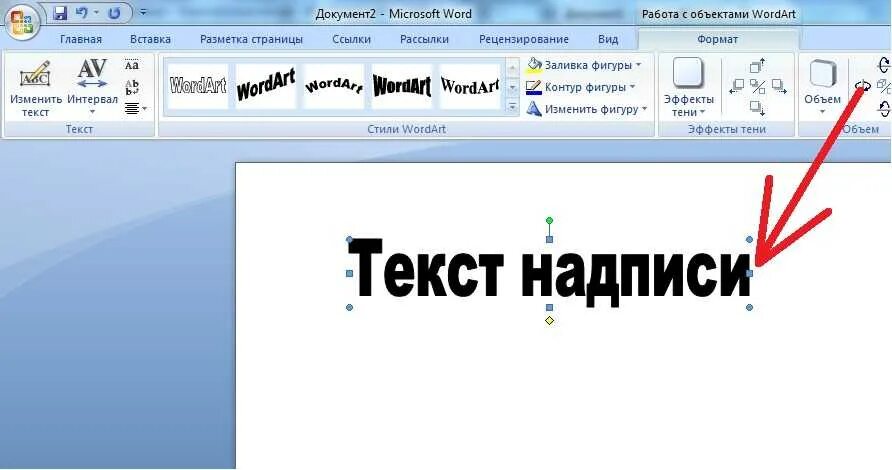Click the bottom-left corner sizing handle
The width and height of the screenshot is (892, 470).
click(349, 308)
